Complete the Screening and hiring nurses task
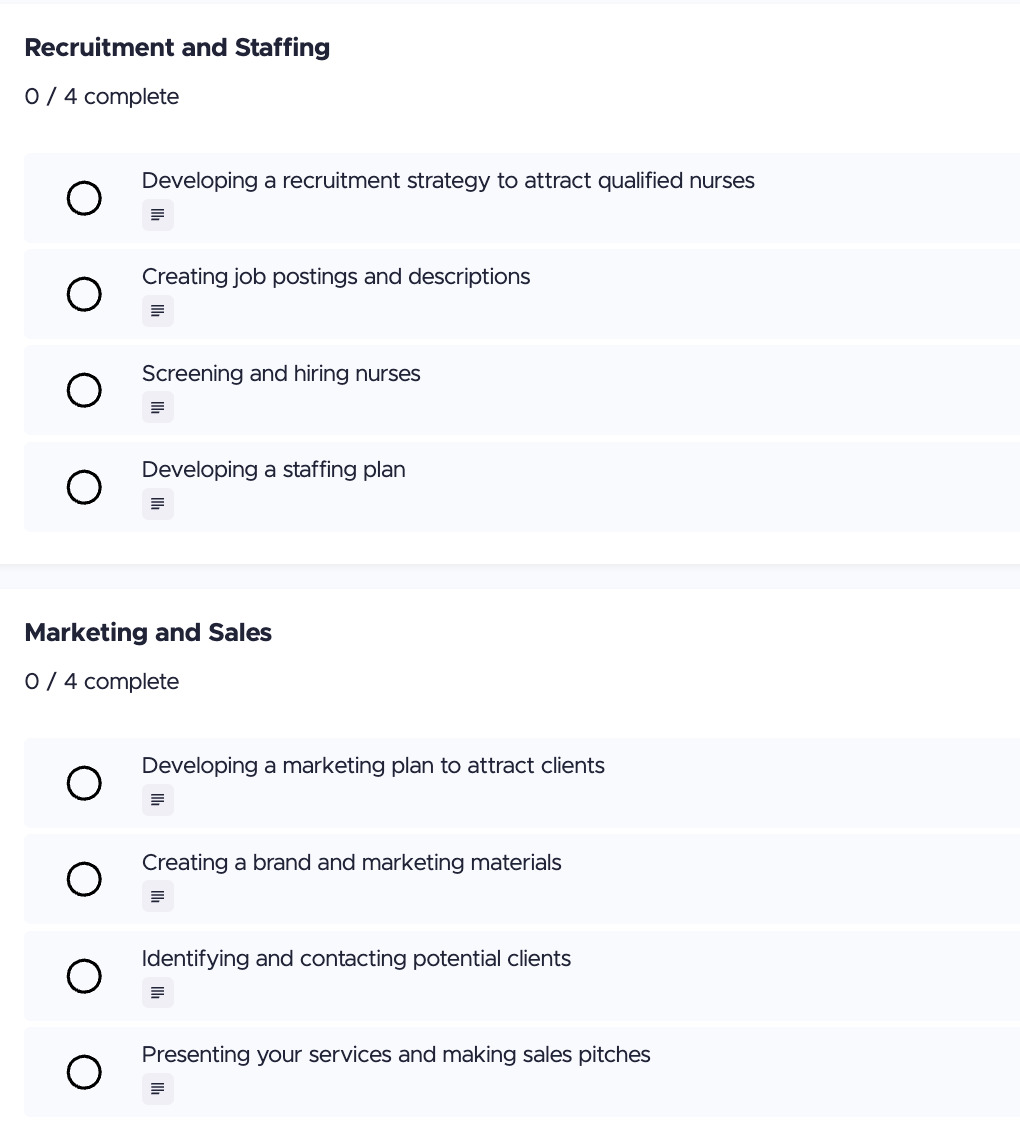Screen dimensions: 1020x1138 pyautogui.click(x=84, y=390)
